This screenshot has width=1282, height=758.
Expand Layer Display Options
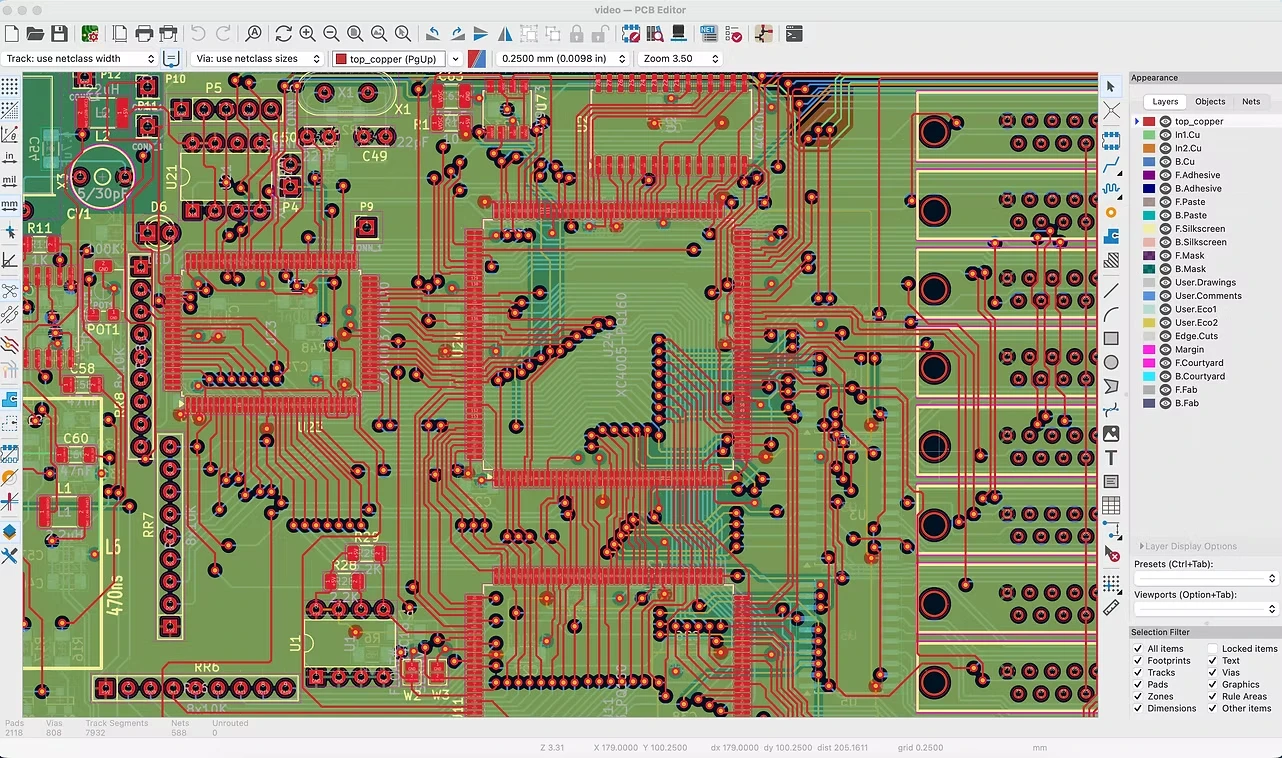pos(1189,546)
